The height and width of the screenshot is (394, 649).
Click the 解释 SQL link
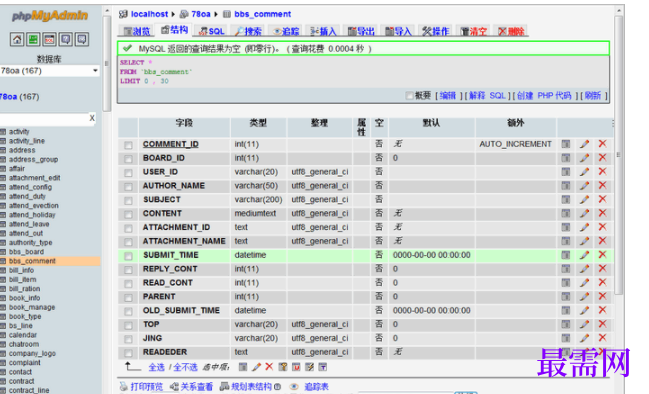487,96
